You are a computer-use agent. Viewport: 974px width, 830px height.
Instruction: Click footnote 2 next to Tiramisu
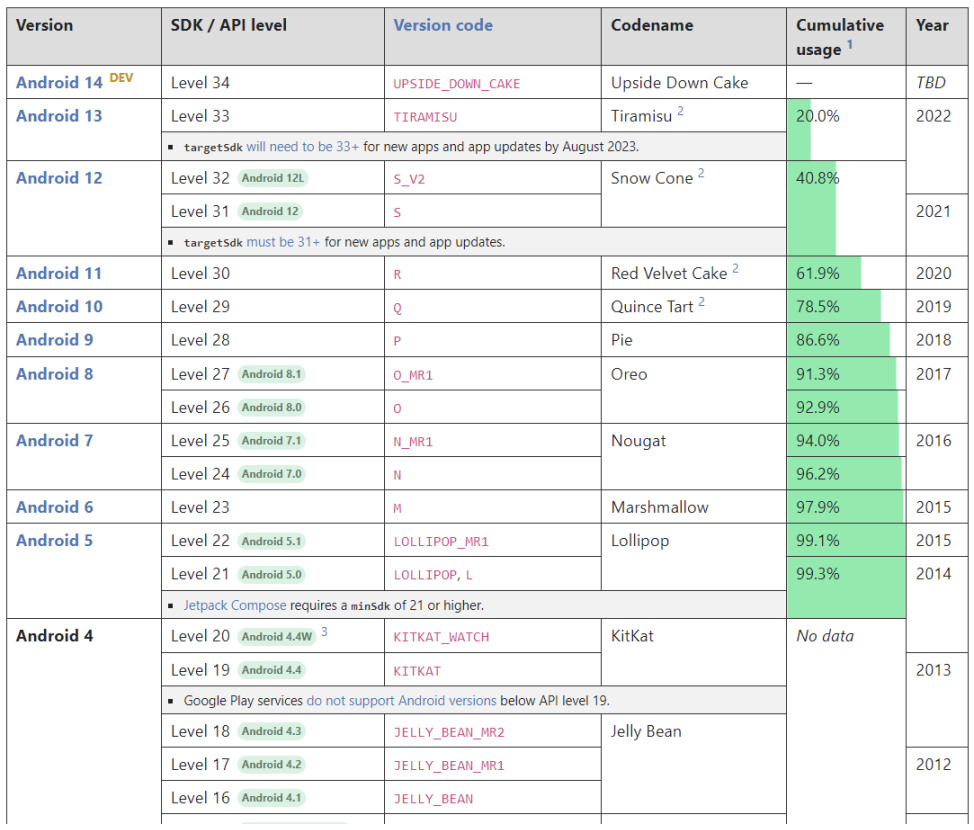click(680, 111)
